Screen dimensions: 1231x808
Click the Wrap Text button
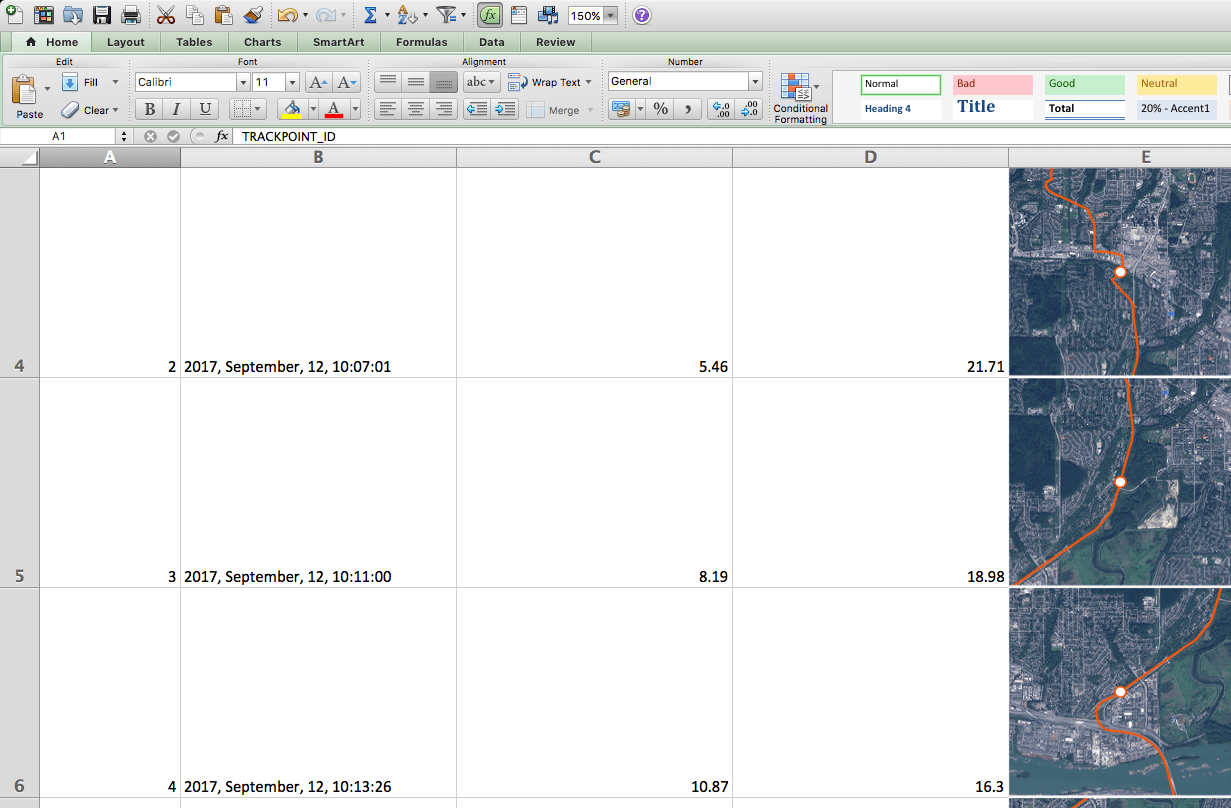click(550, 82)
